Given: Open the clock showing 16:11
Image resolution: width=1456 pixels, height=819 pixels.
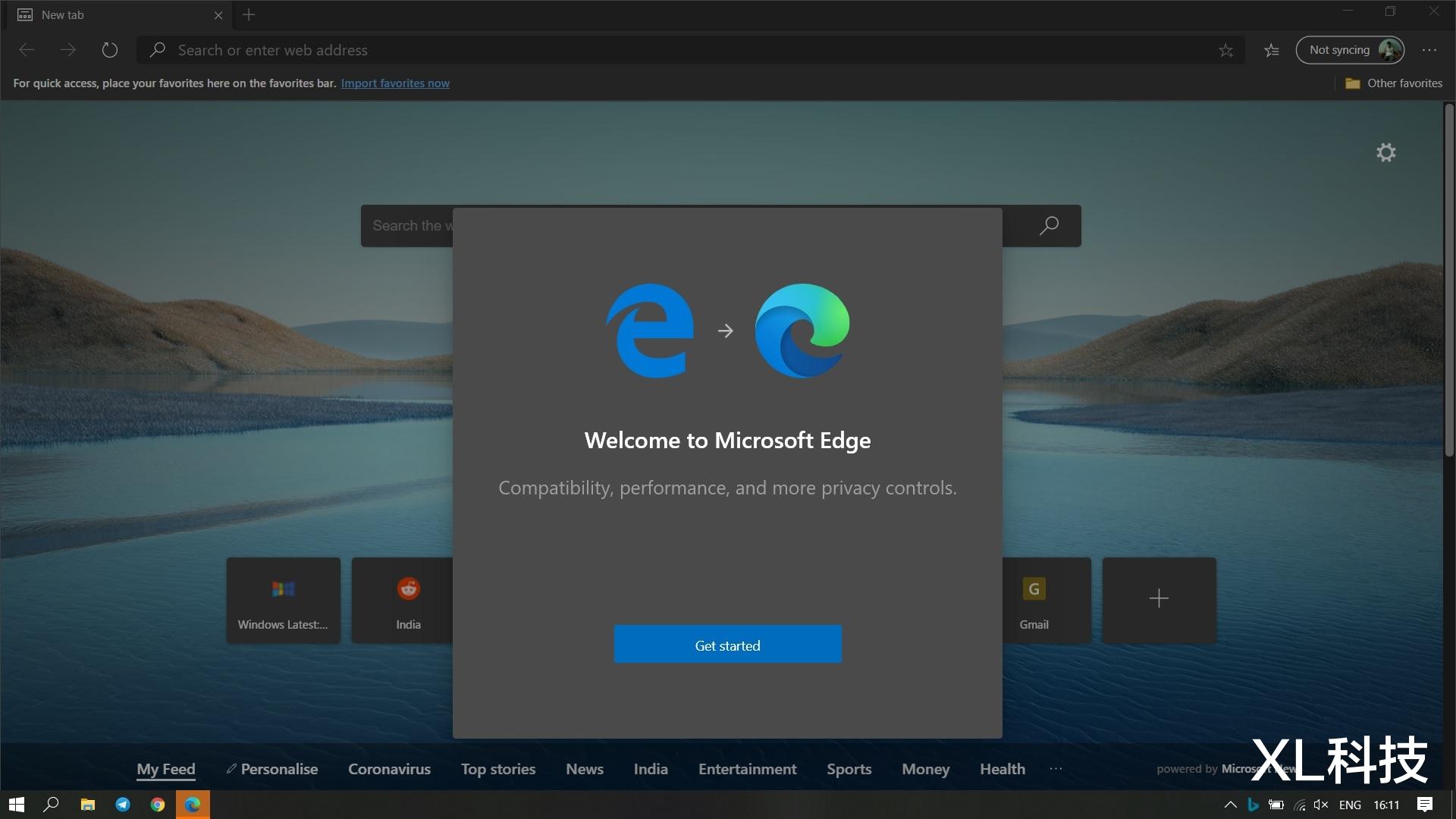Looking at the screenshot, I should click(1386, 805).
